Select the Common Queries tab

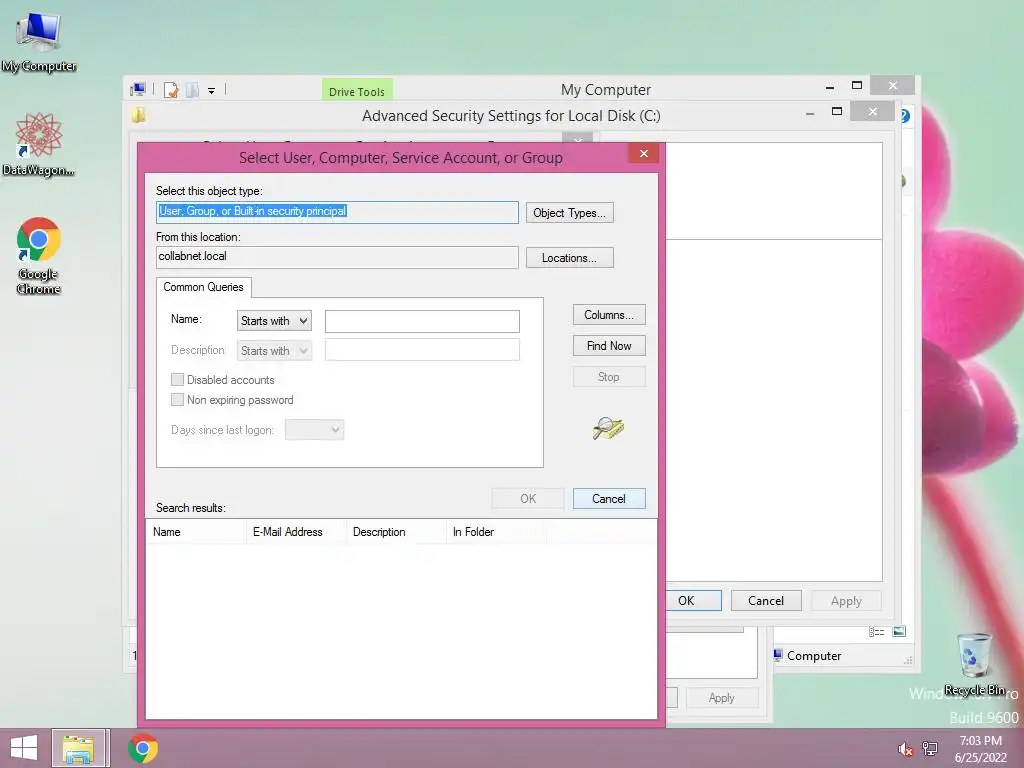click(203, 287)
